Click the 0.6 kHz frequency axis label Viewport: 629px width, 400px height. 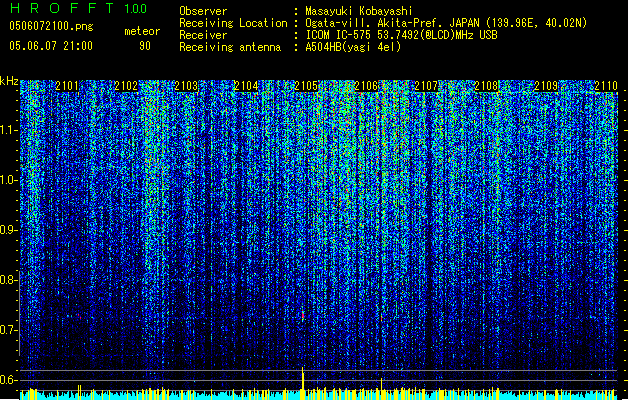(x=8, y=380)
